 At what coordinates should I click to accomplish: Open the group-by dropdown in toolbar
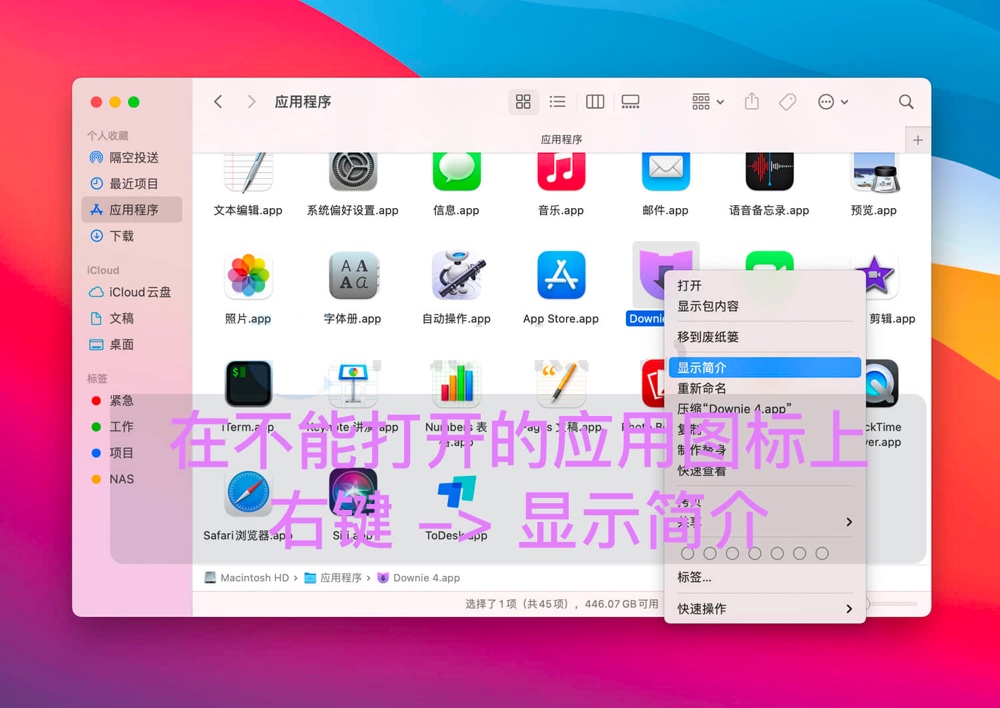pyautogui.click(x=708, y=101)
